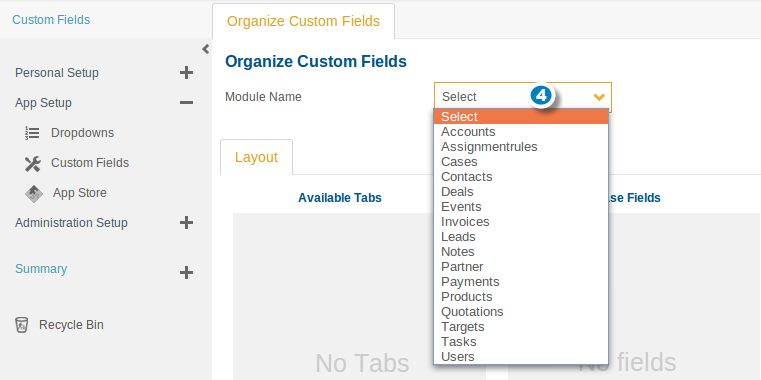The width and height of the screenshot is (761, 380).
Task: Click the Dropdowns list icon
Action: point(32,133)
